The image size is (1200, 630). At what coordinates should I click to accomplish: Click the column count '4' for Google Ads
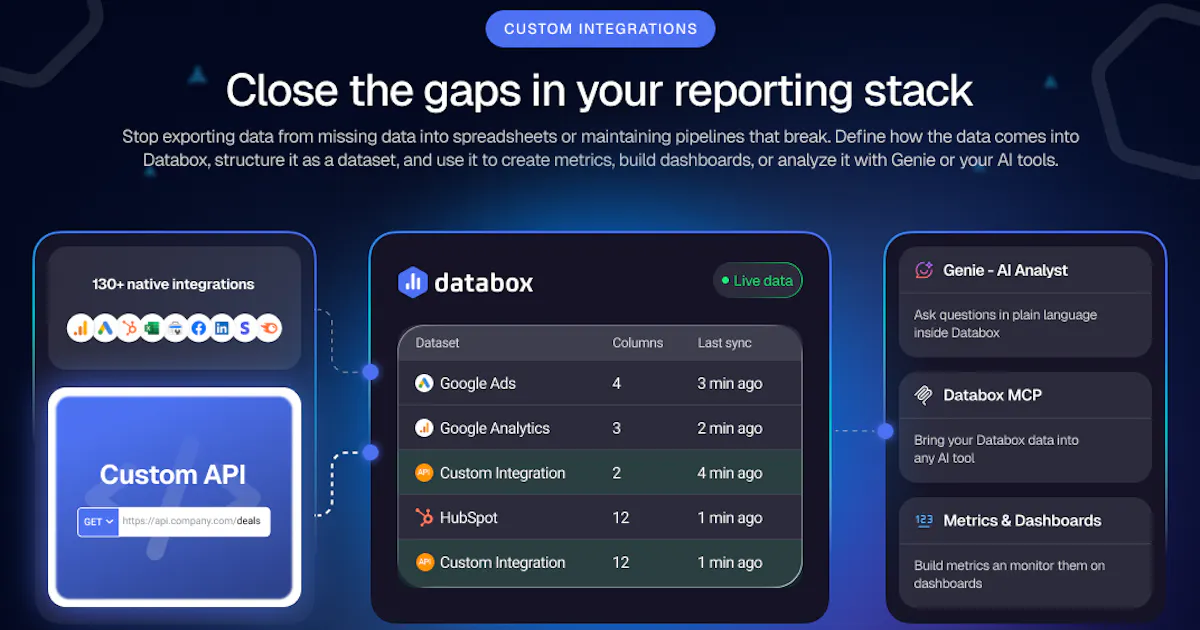coord(617,383)
